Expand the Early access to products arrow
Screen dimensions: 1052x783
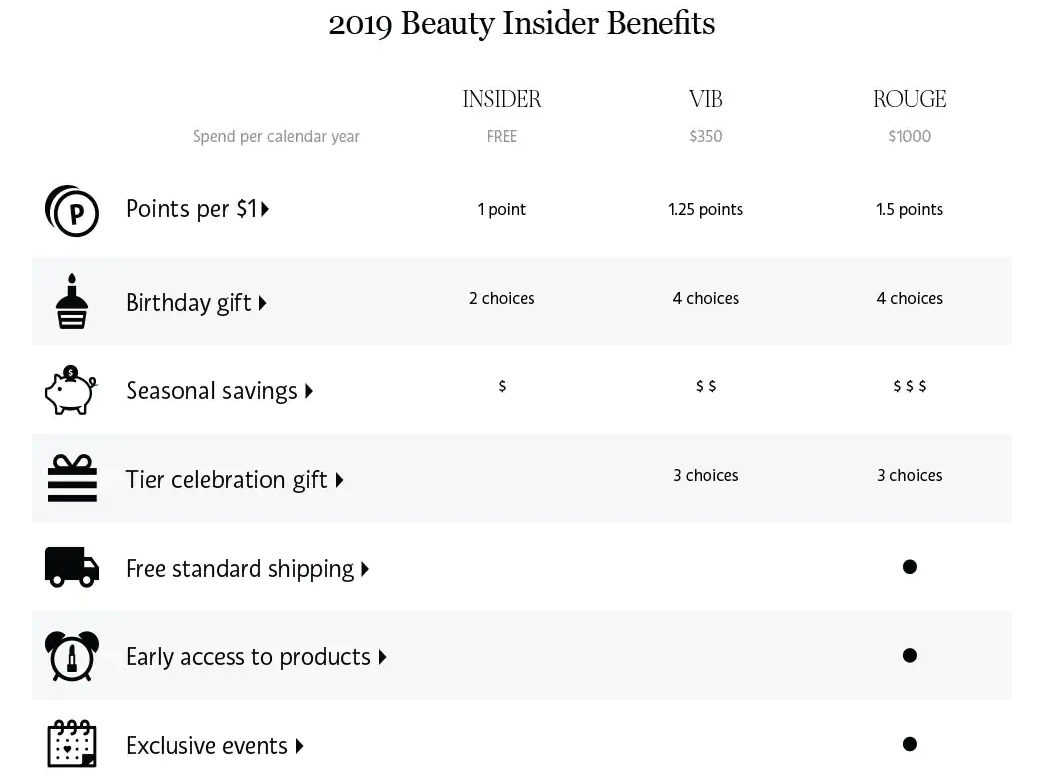coord(382,658)
